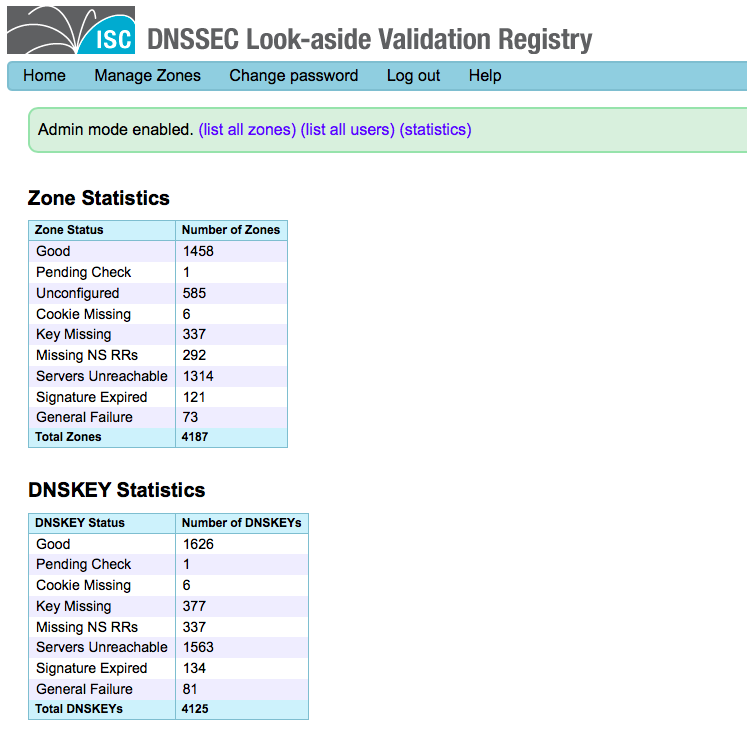Select the zone count 73

190,417
